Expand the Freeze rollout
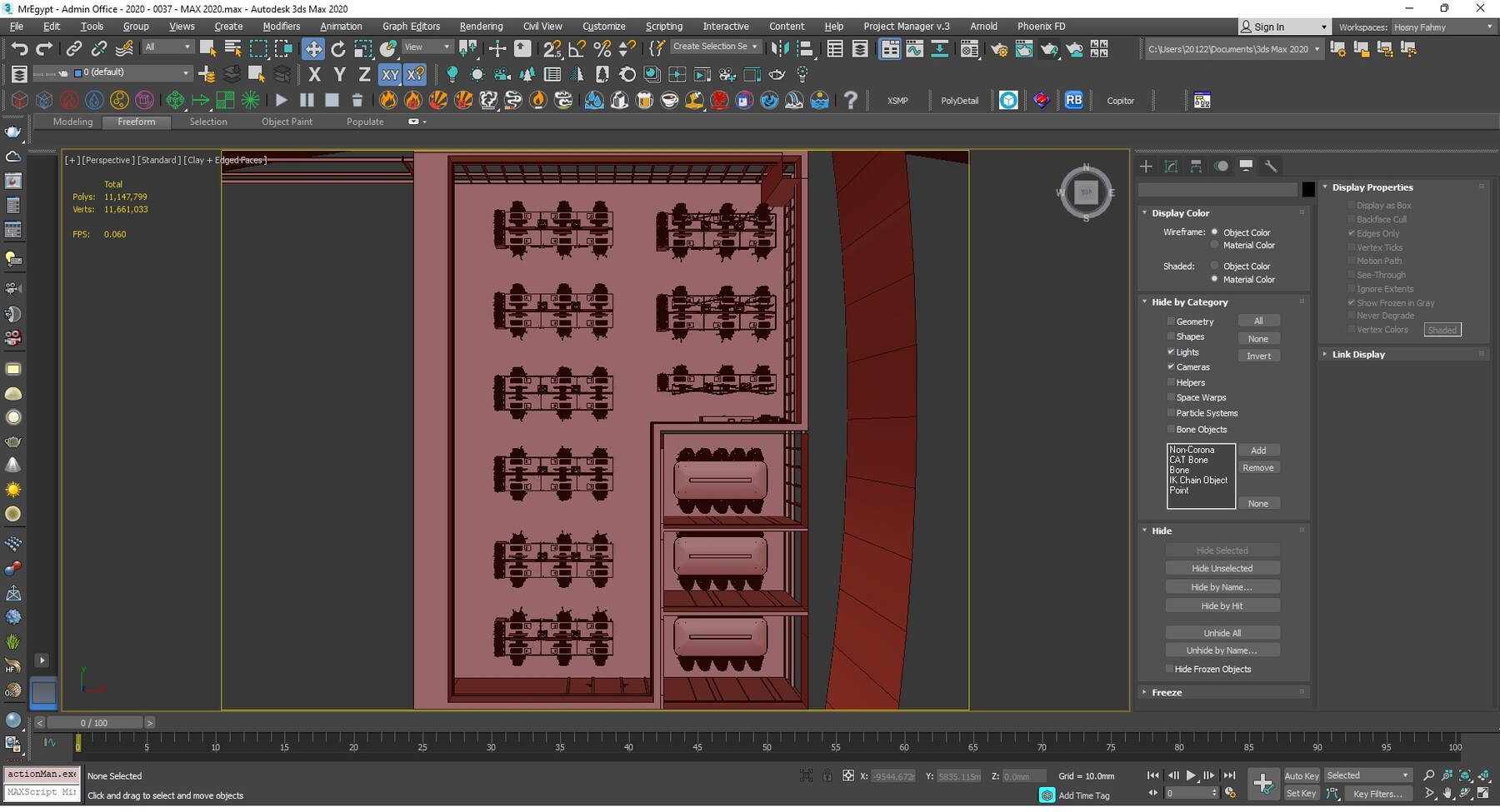This screenshot has height=812, width=1500. pos(1167,693)
